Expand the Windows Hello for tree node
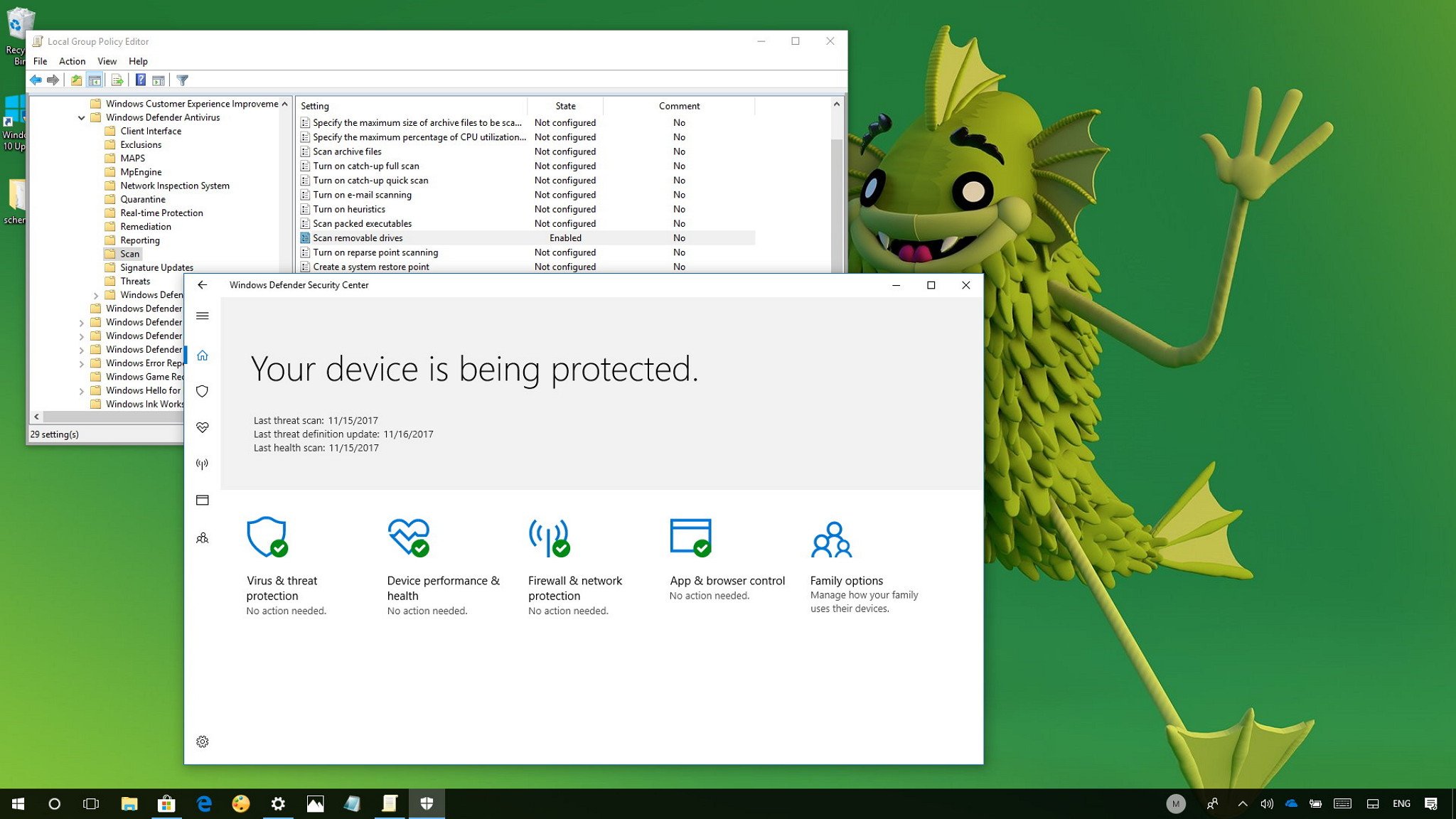 (82, 391)
